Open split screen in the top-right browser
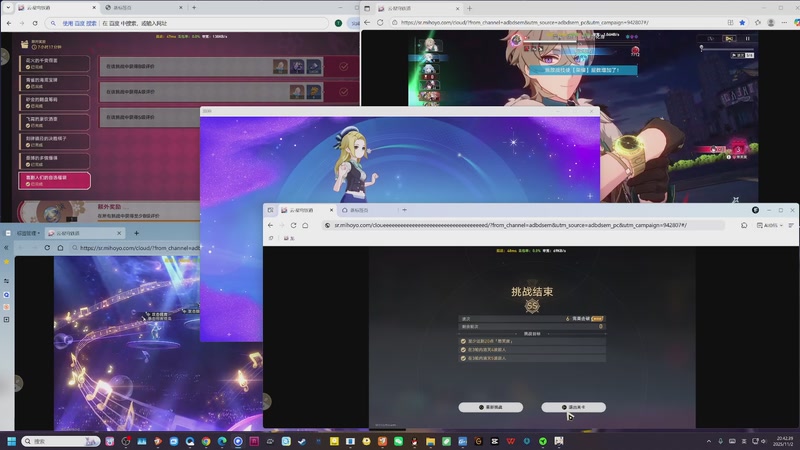This screenshot has width=800, height=450. click(x=730, y=22)
